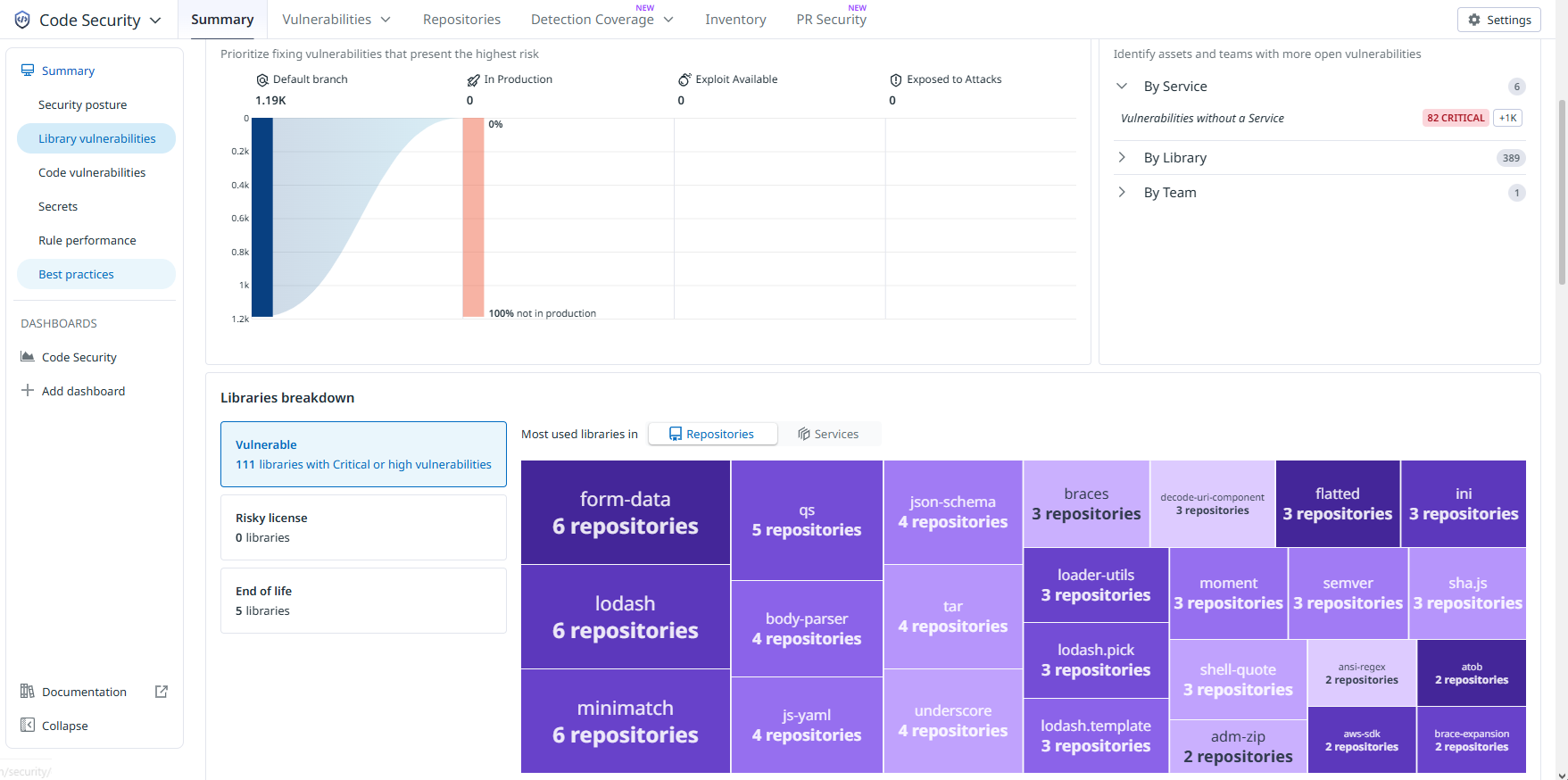
Task: Open the Detection Coverage dropdown arrow
Action: [x=668, y=20]
